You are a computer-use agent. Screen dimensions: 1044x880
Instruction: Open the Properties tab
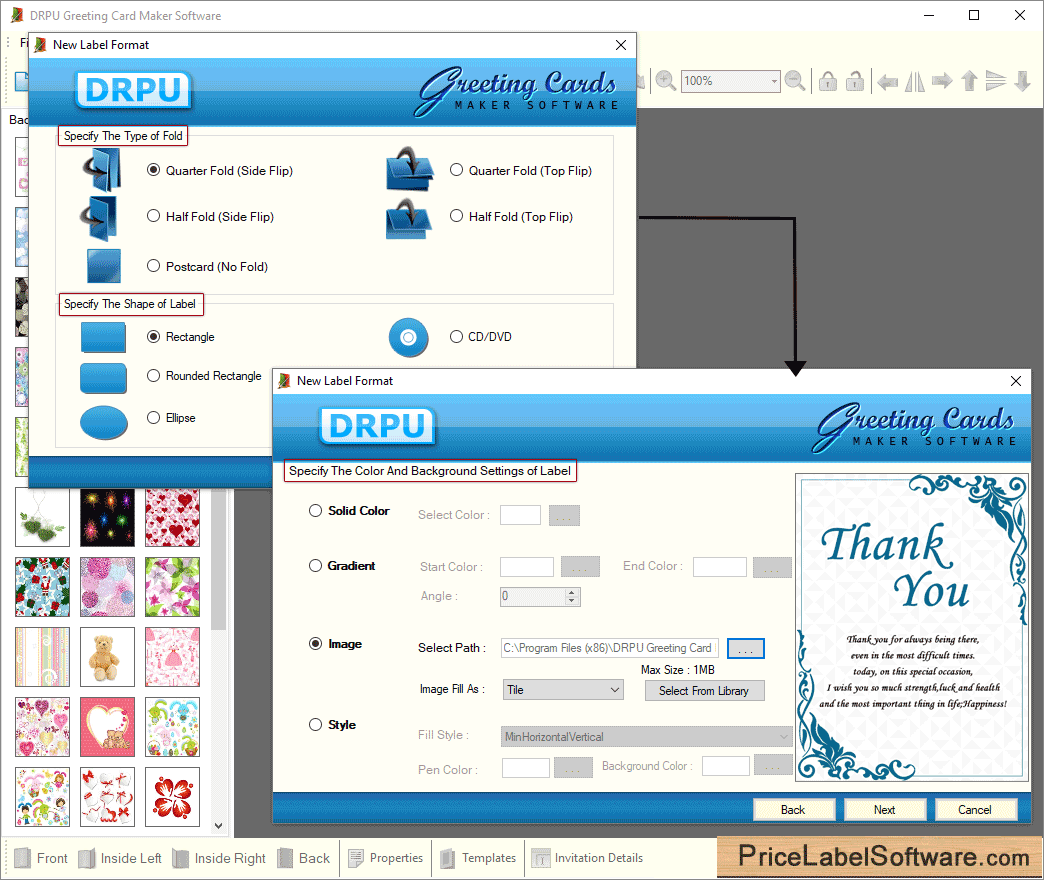(x=386, y=858)
